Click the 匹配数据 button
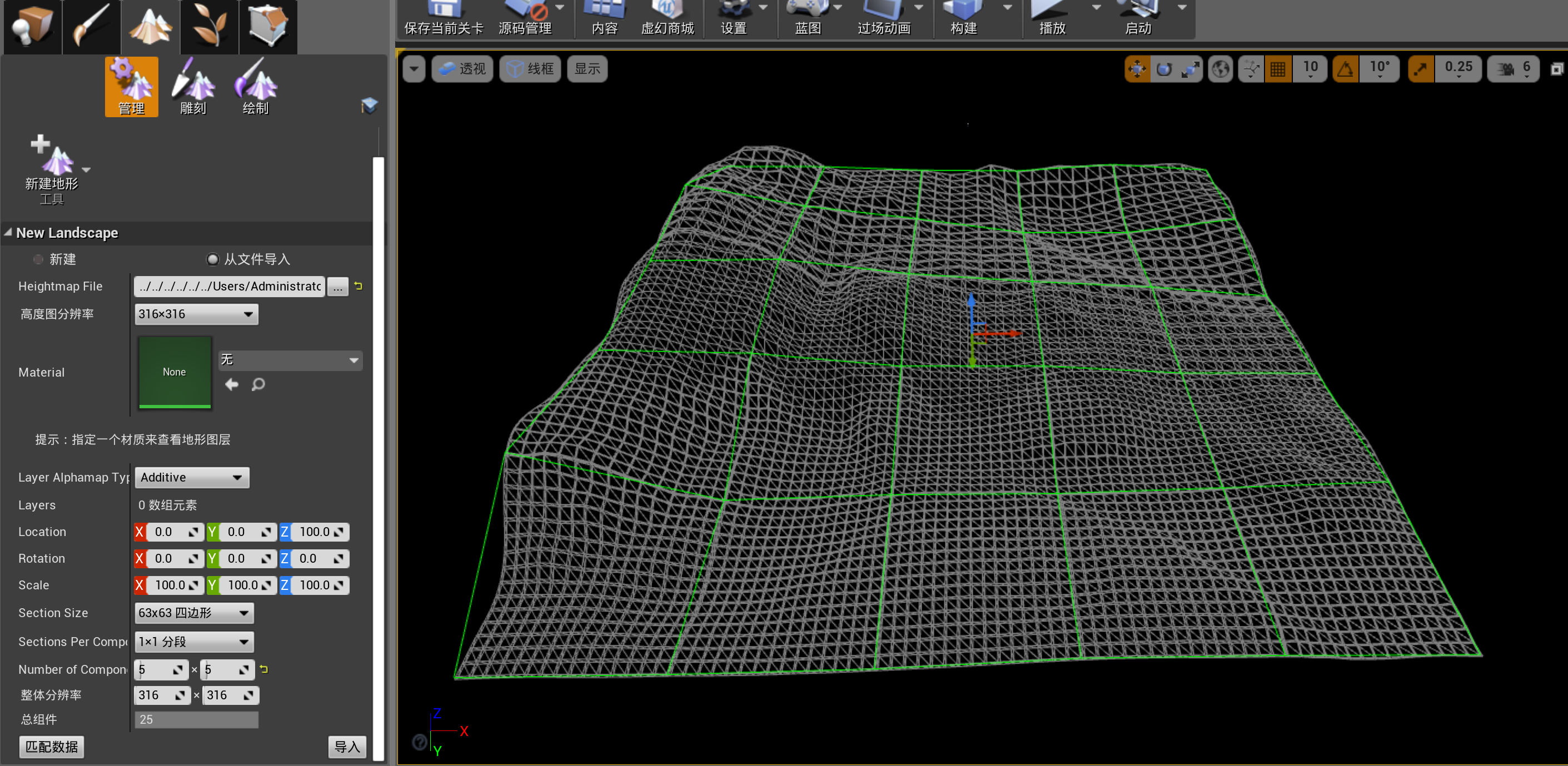The image size is (1568, 766). click(52, 747)
